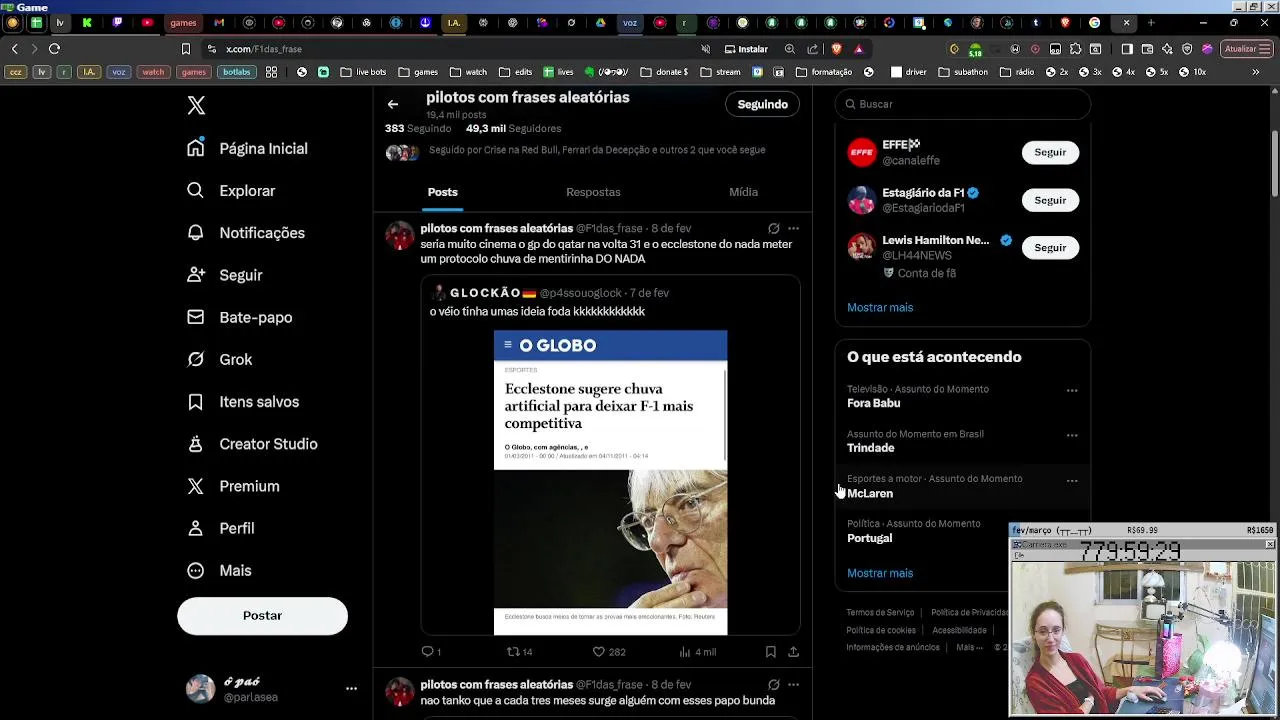Expand the bookmarks bar overflow chevron
The width and height of the screenshot is (1280, 720).
point(1256,72)
